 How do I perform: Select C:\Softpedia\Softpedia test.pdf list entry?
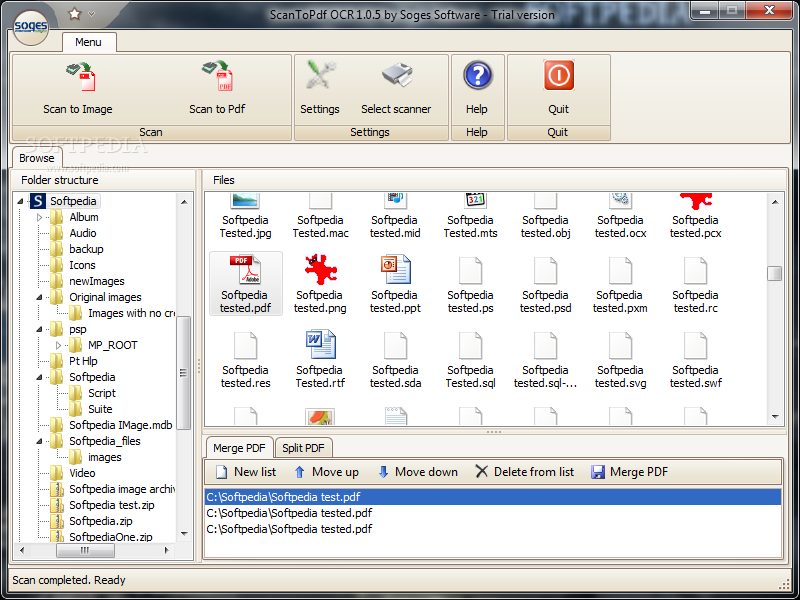493,497
